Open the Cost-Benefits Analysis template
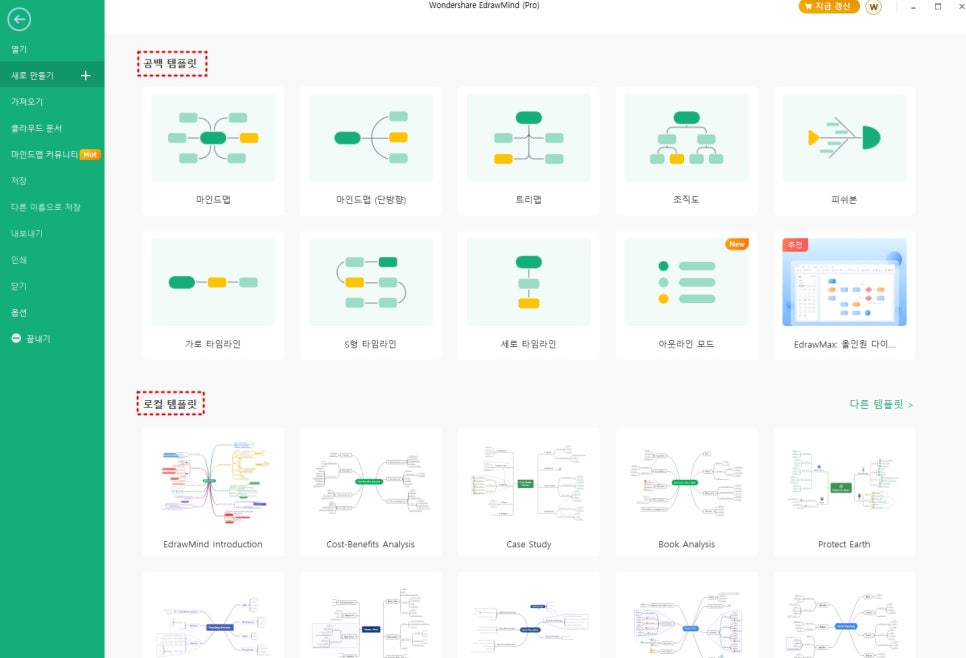 pyautogui.click(x=371, y=492)
